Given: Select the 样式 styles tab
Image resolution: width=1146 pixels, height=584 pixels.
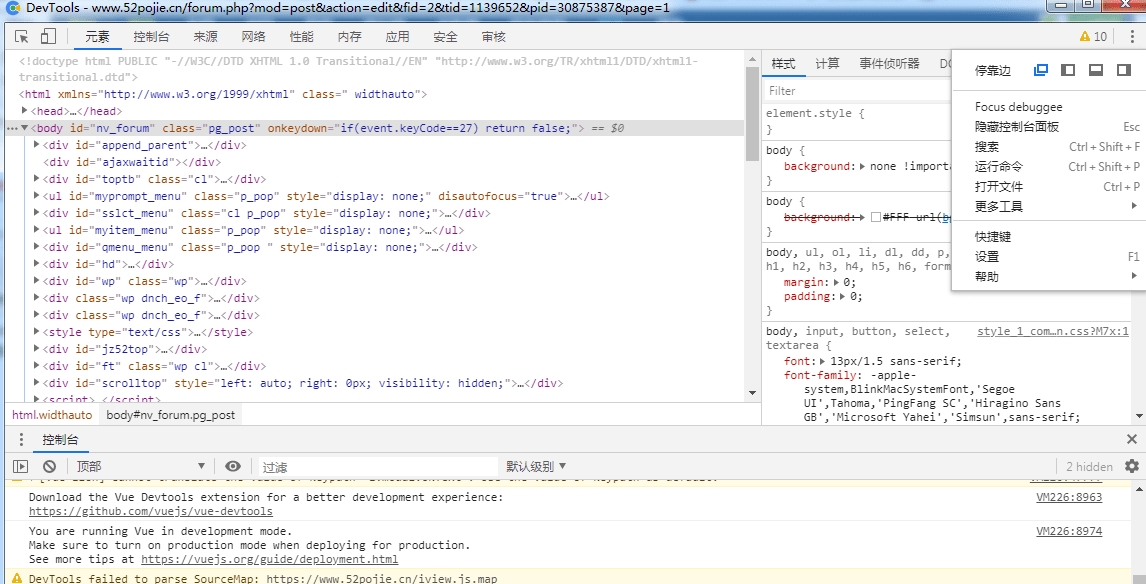Looking at the screenshot, I should (783, 64).
